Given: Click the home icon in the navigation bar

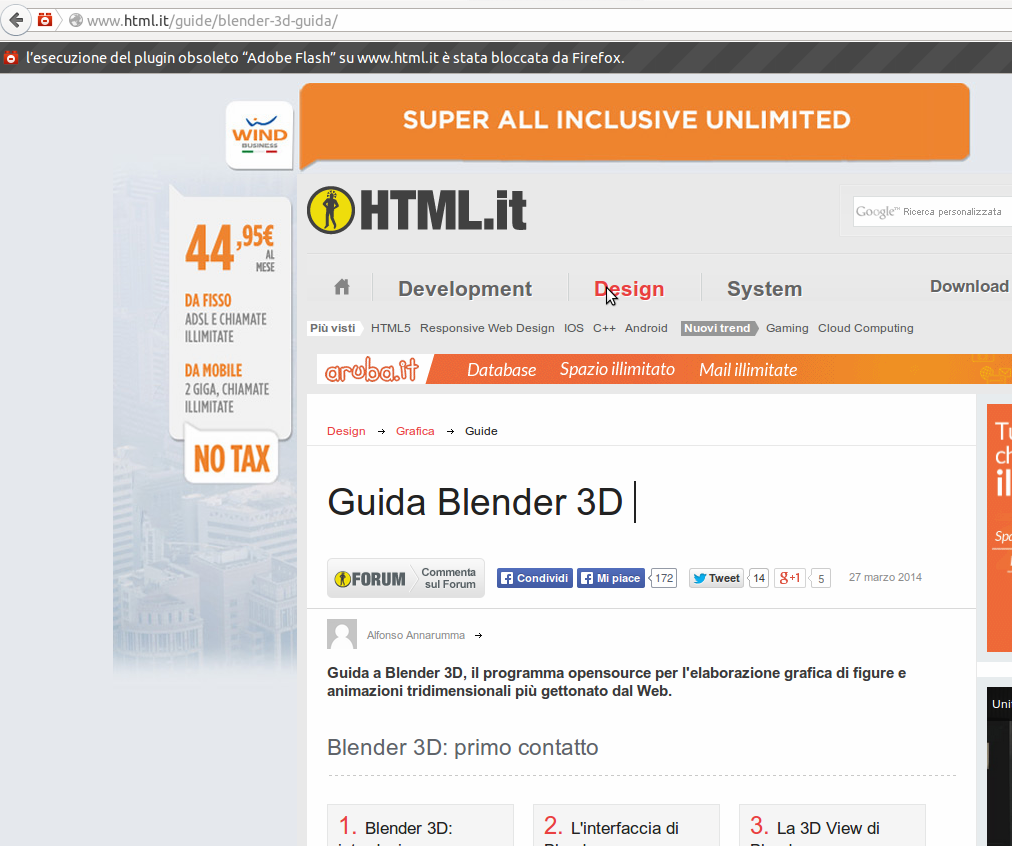Looking at the screenshot, I should pyautogui.click(x=340, y=287).
